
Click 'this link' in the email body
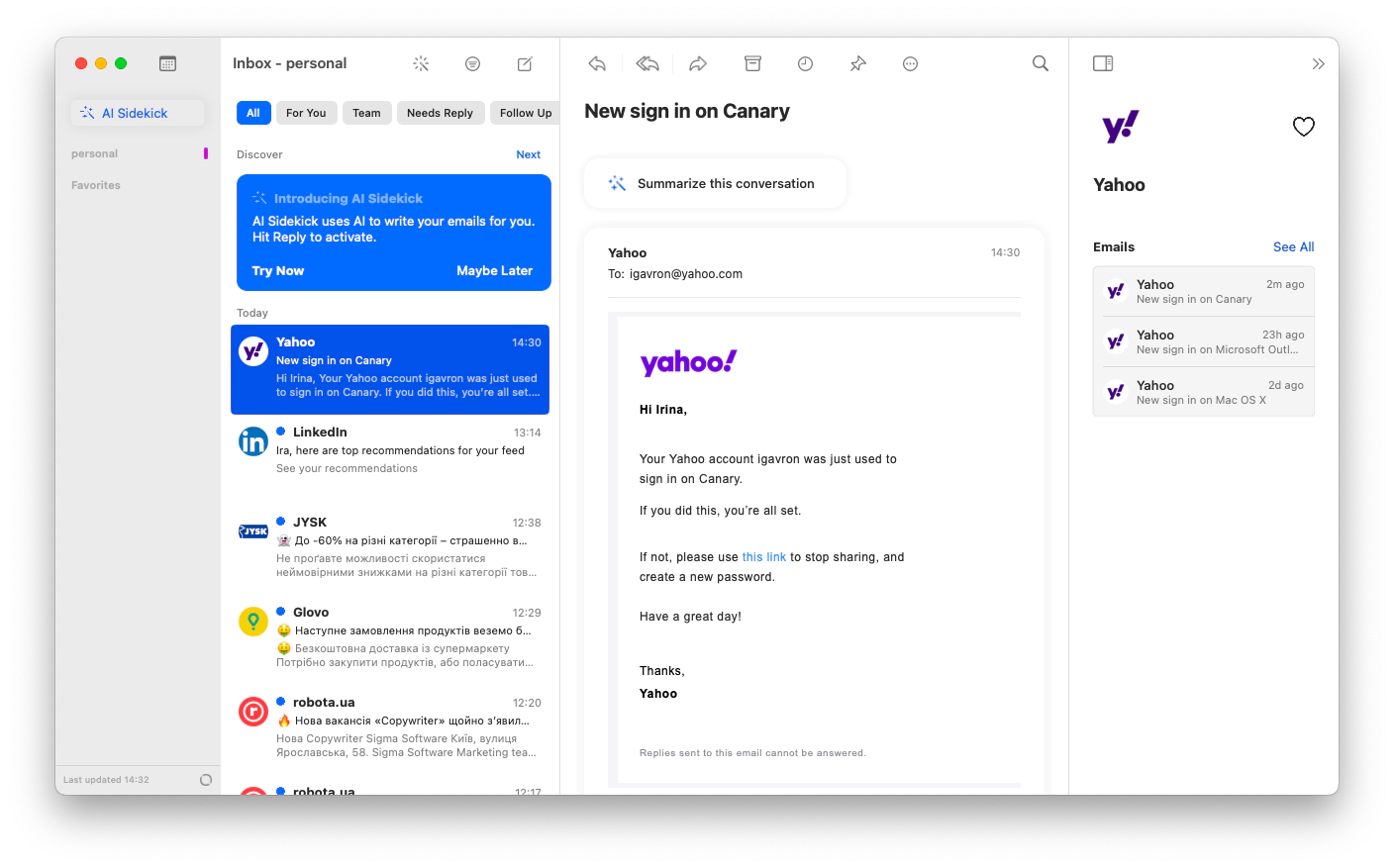tap(764, 557)
